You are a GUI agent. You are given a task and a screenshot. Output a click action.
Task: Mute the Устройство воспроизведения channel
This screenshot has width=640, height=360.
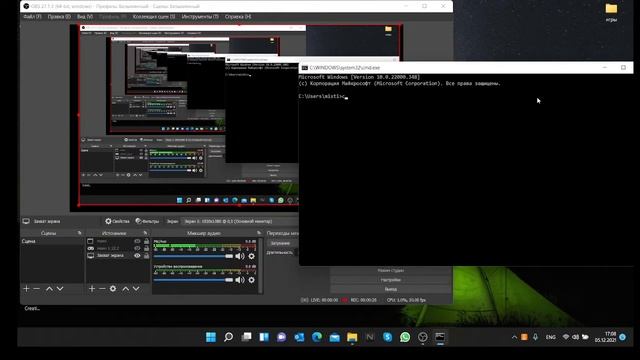[240, 280]
